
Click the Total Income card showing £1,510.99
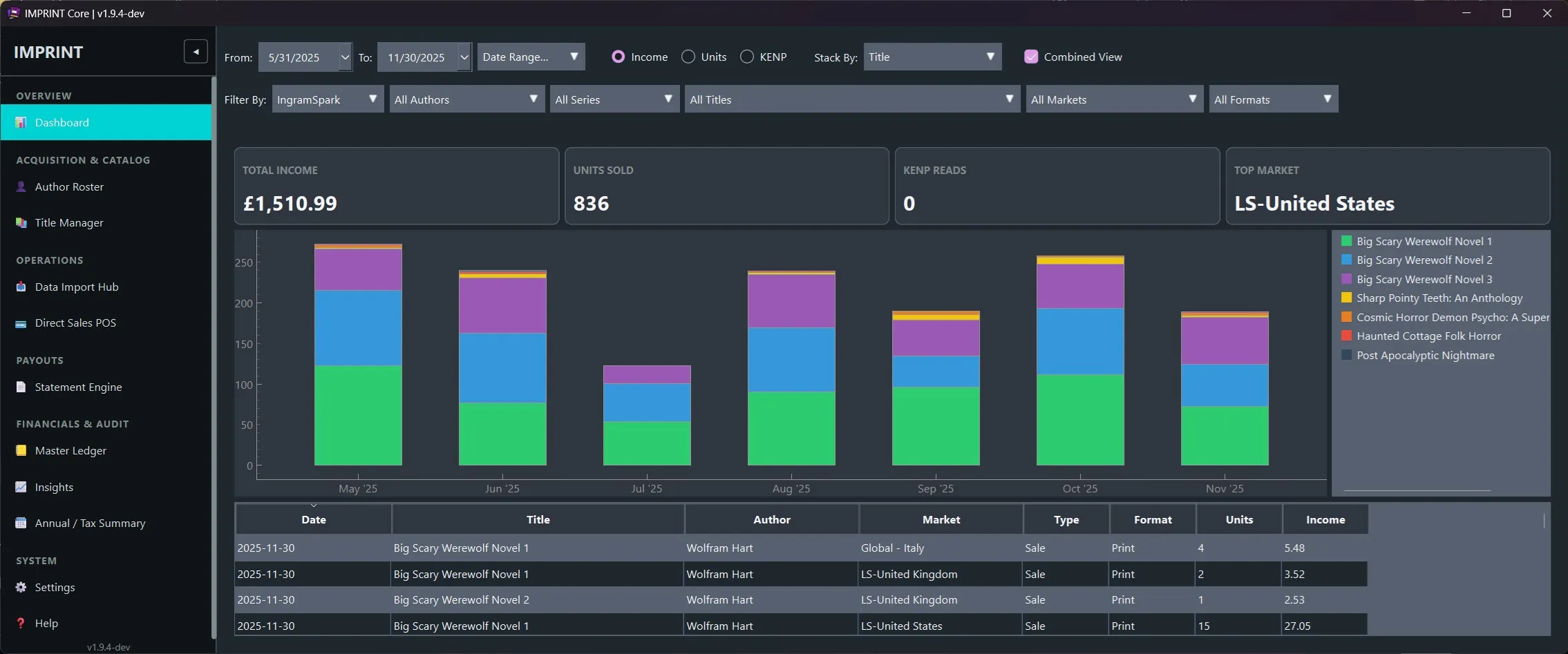coord(397,186)
